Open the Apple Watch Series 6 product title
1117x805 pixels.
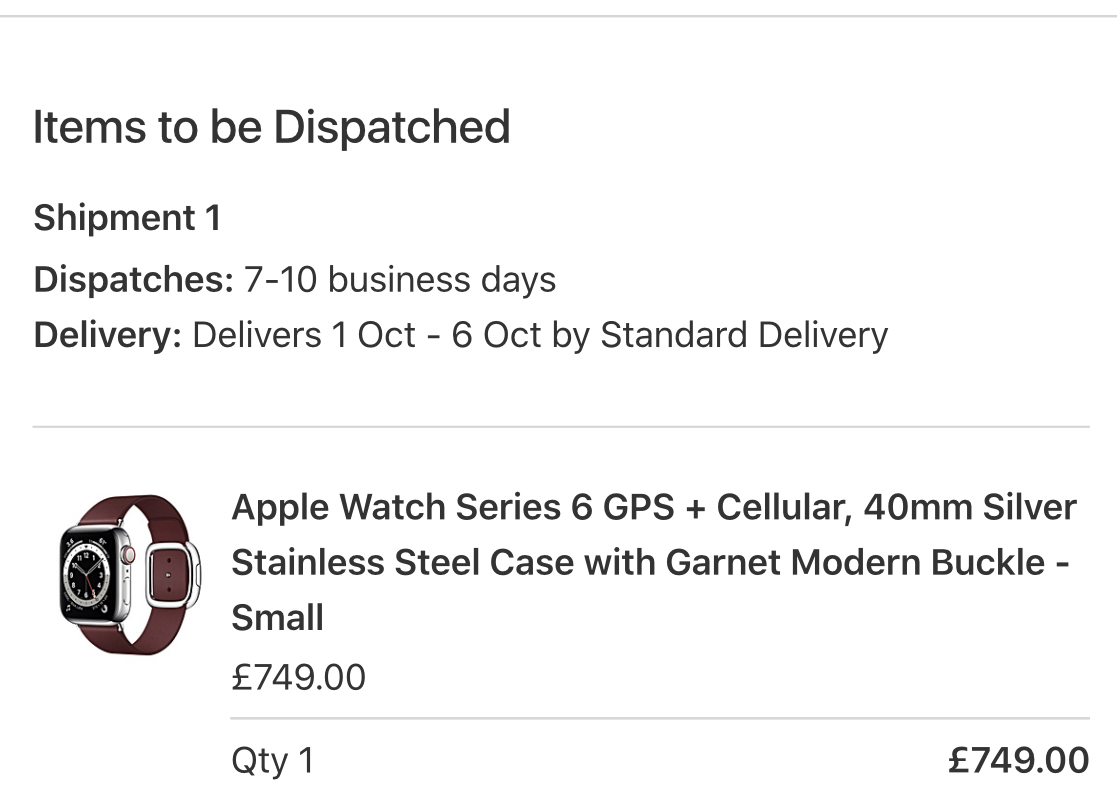tap(654, 562)
